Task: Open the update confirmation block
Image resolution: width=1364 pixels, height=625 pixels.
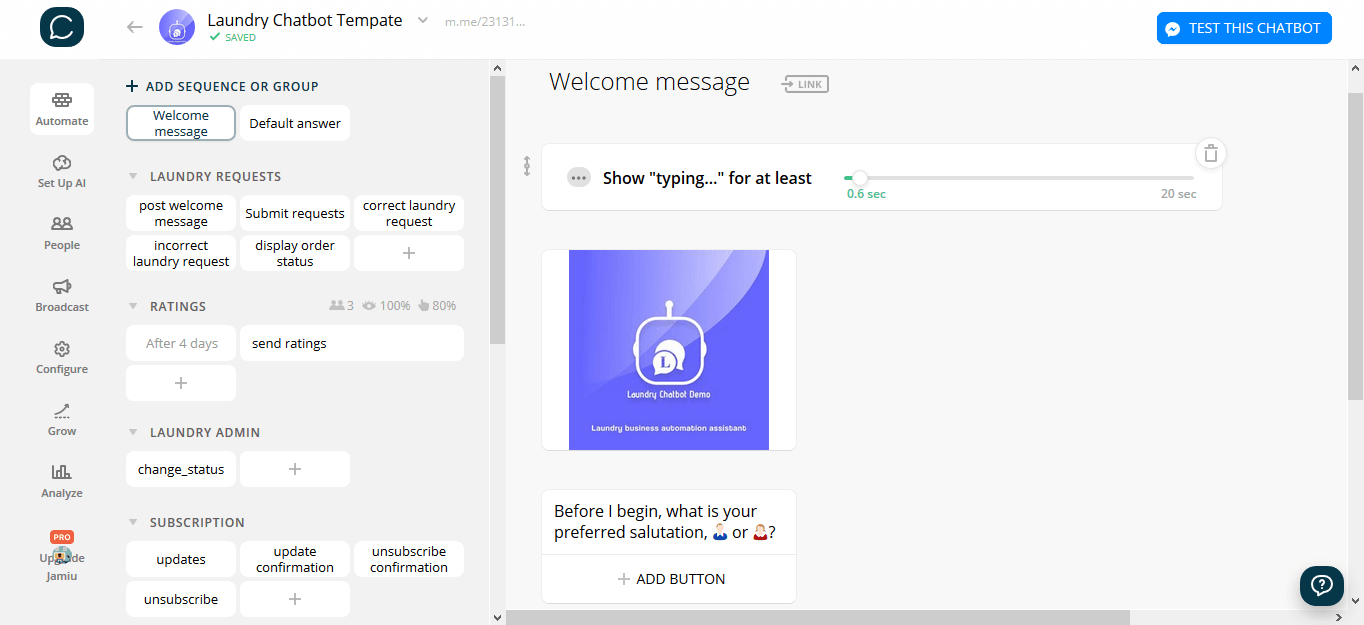Action: [x=295, y=559]
